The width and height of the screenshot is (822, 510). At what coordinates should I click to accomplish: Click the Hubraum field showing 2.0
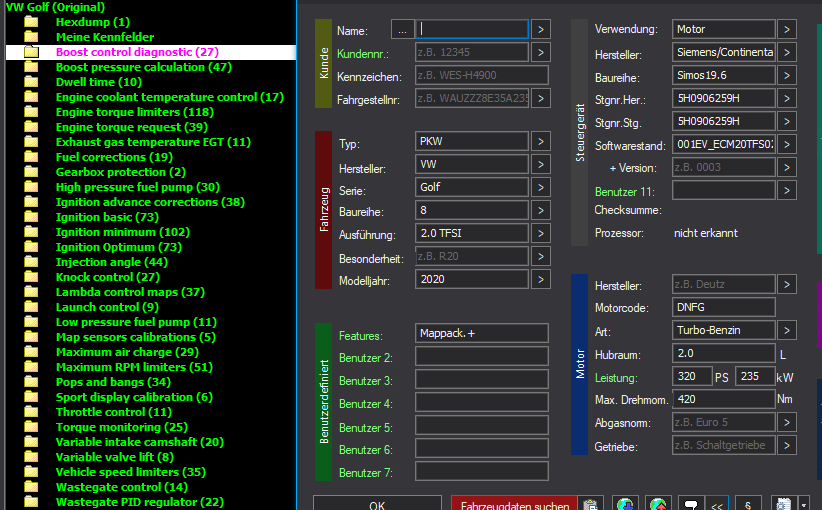point(723,353)
